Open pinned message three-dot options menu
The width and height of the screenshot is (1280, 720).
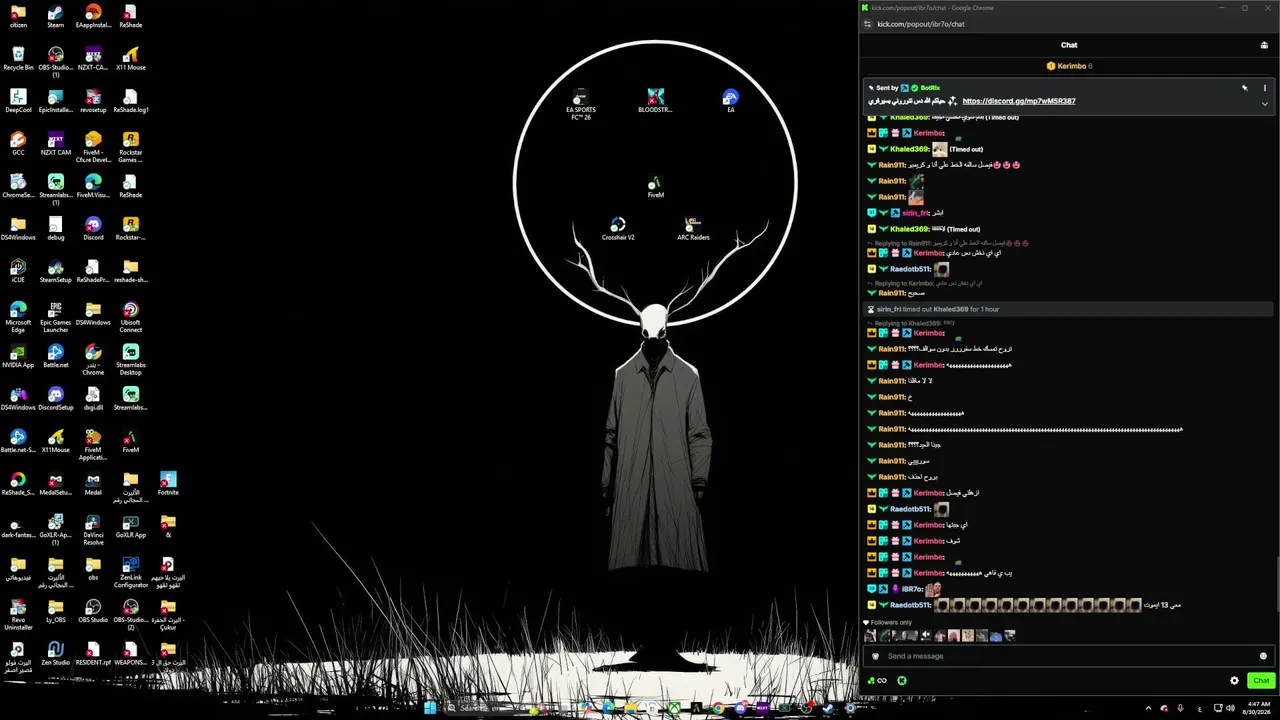coord(1264,88)
